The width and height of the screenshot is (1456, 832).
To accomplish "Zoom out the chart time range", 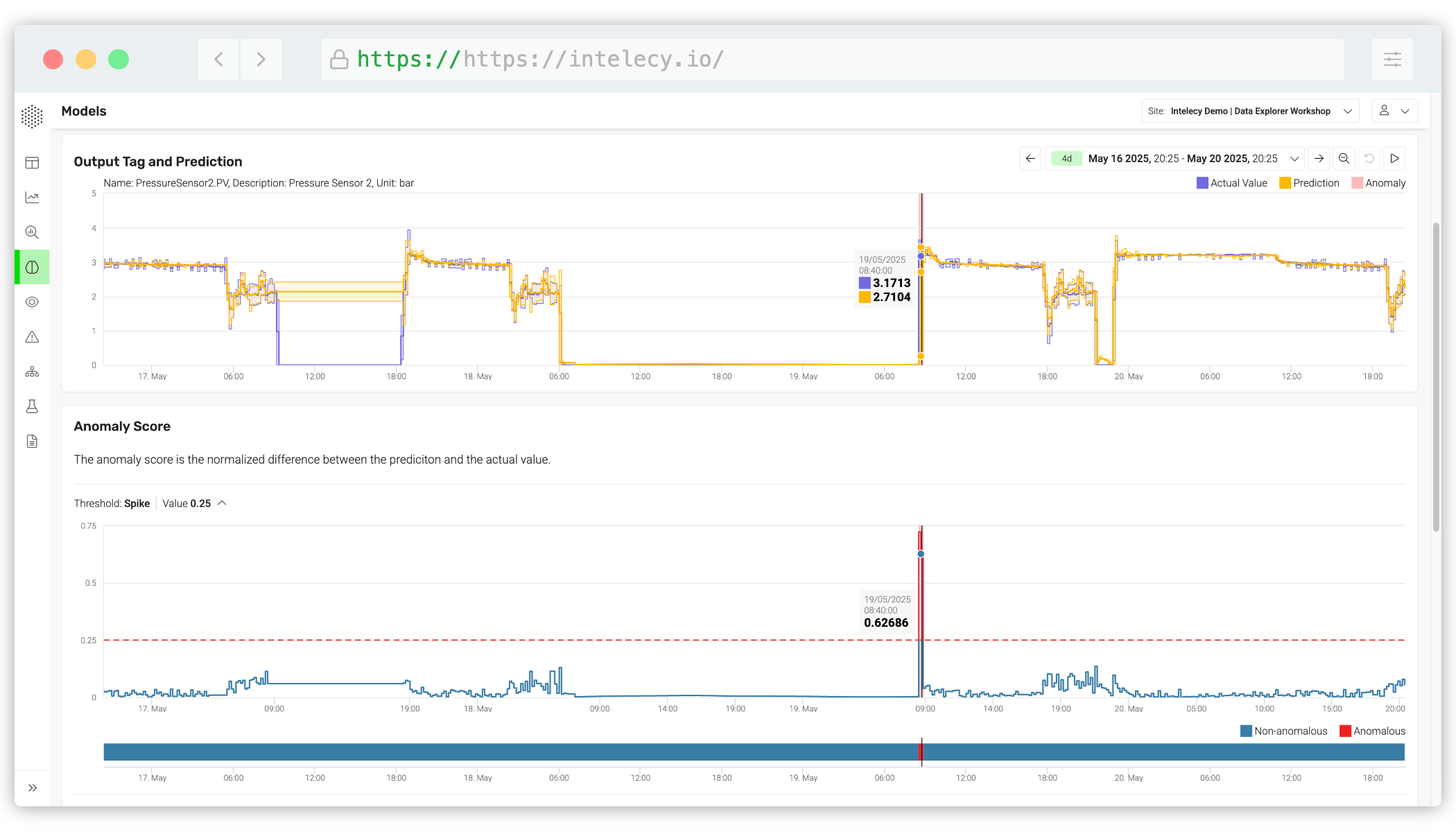I will tap(1344, 159).
